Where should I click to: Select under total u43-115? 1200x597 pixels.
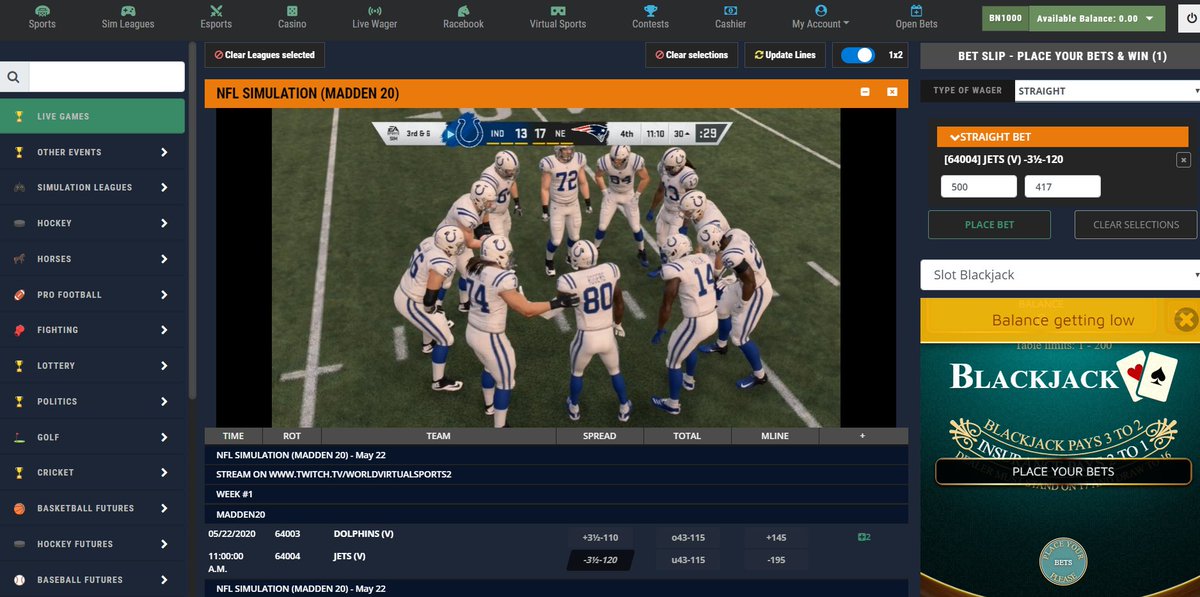(x=688, y=560)
